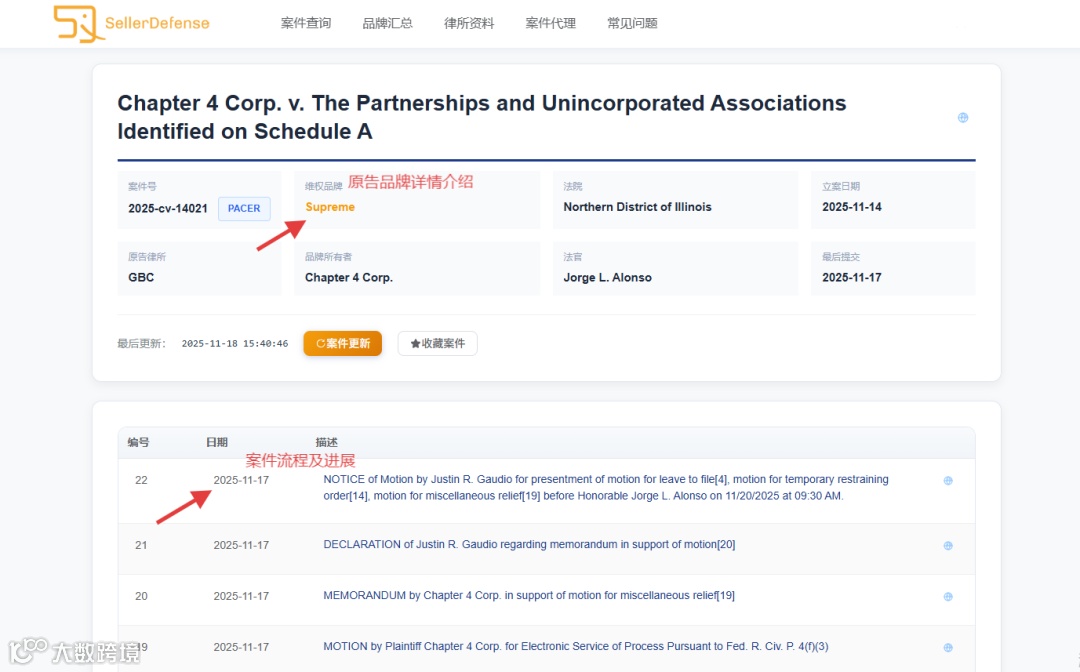Open MOTION for Electronic Service of Process link

[x=576, y=647]
